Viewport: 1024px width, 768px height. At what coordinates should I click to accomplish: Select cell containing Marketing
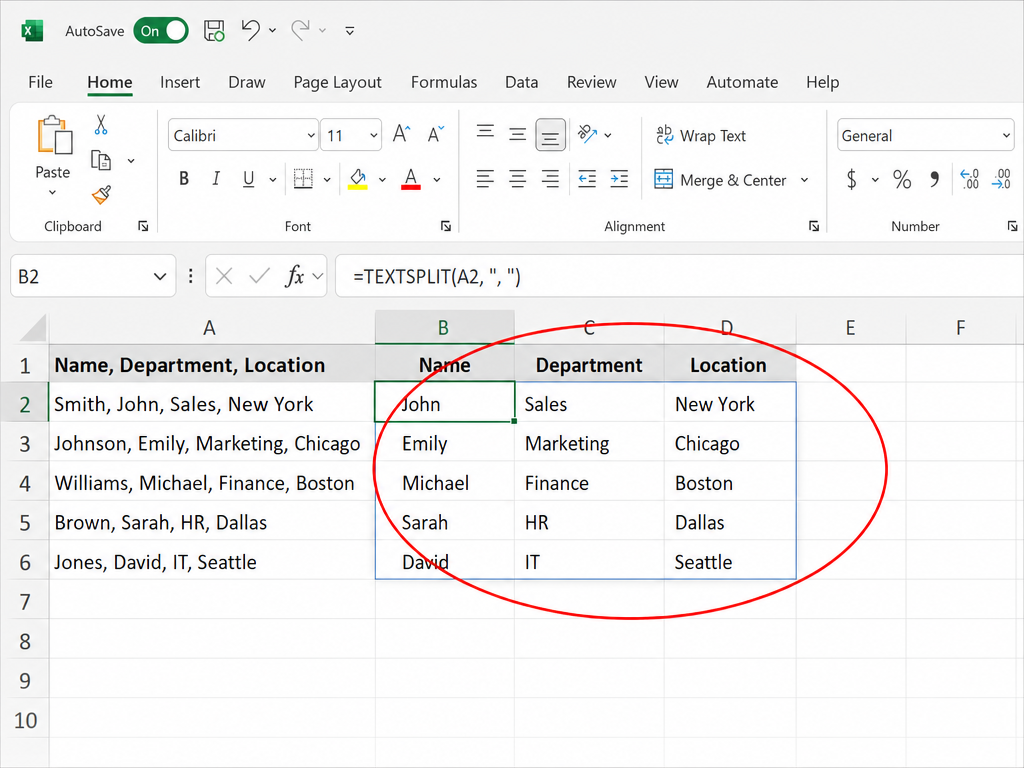tap(589, 443)
